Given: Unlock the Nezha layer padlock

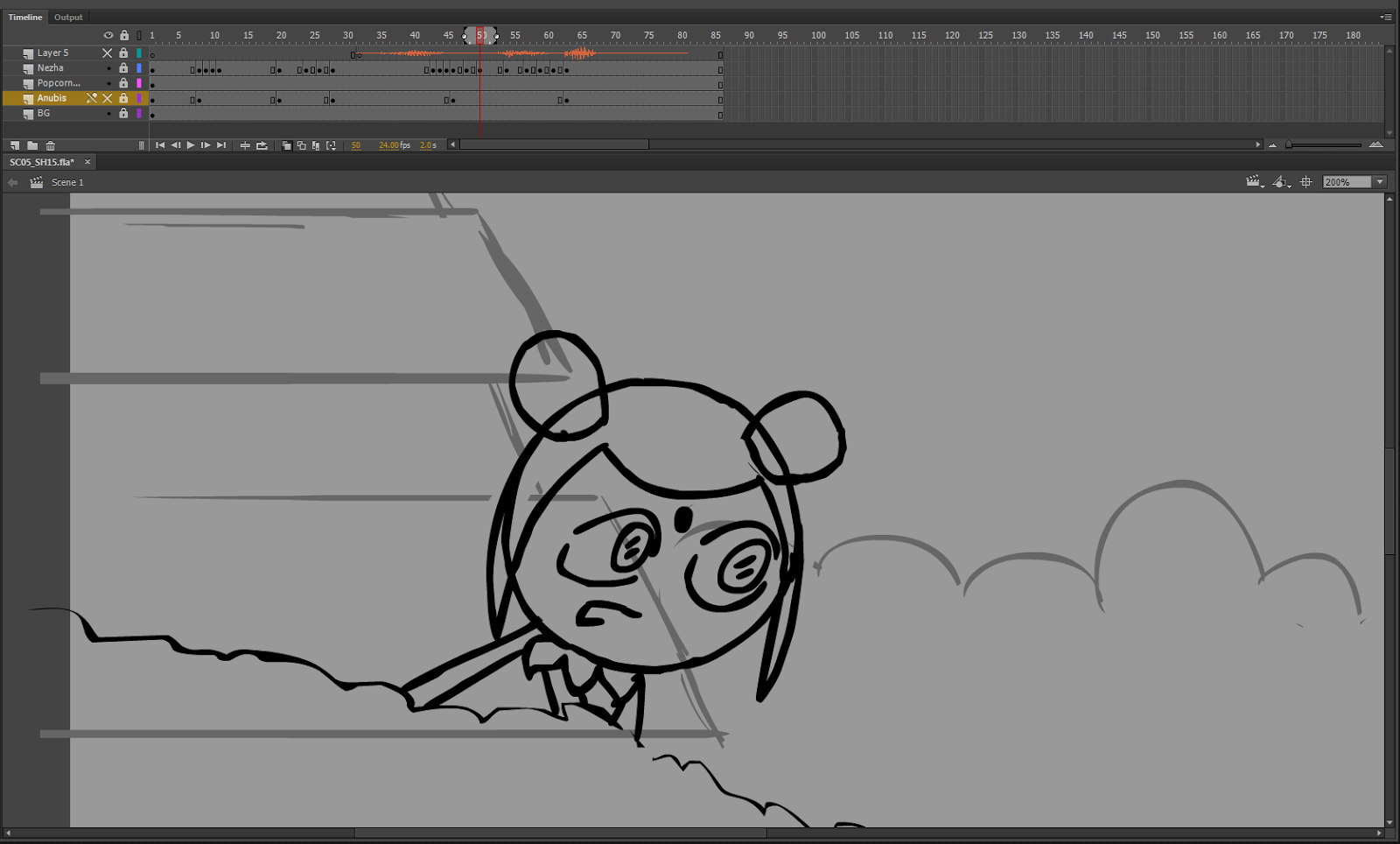Looking at the screenshot, I should pos(123,68).
